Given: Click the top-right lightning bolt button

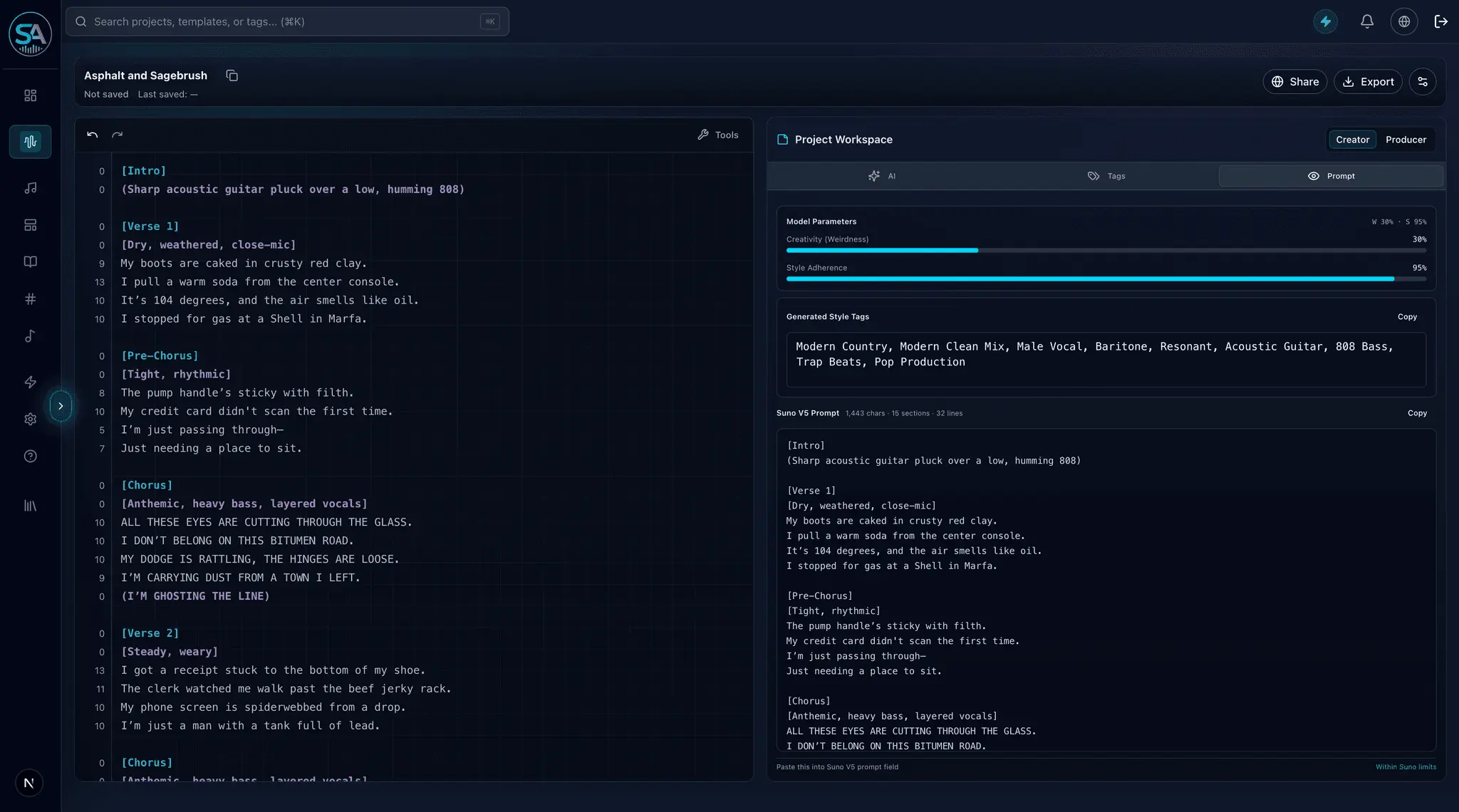Looking at the screenshot, I should pos(1326,21).
